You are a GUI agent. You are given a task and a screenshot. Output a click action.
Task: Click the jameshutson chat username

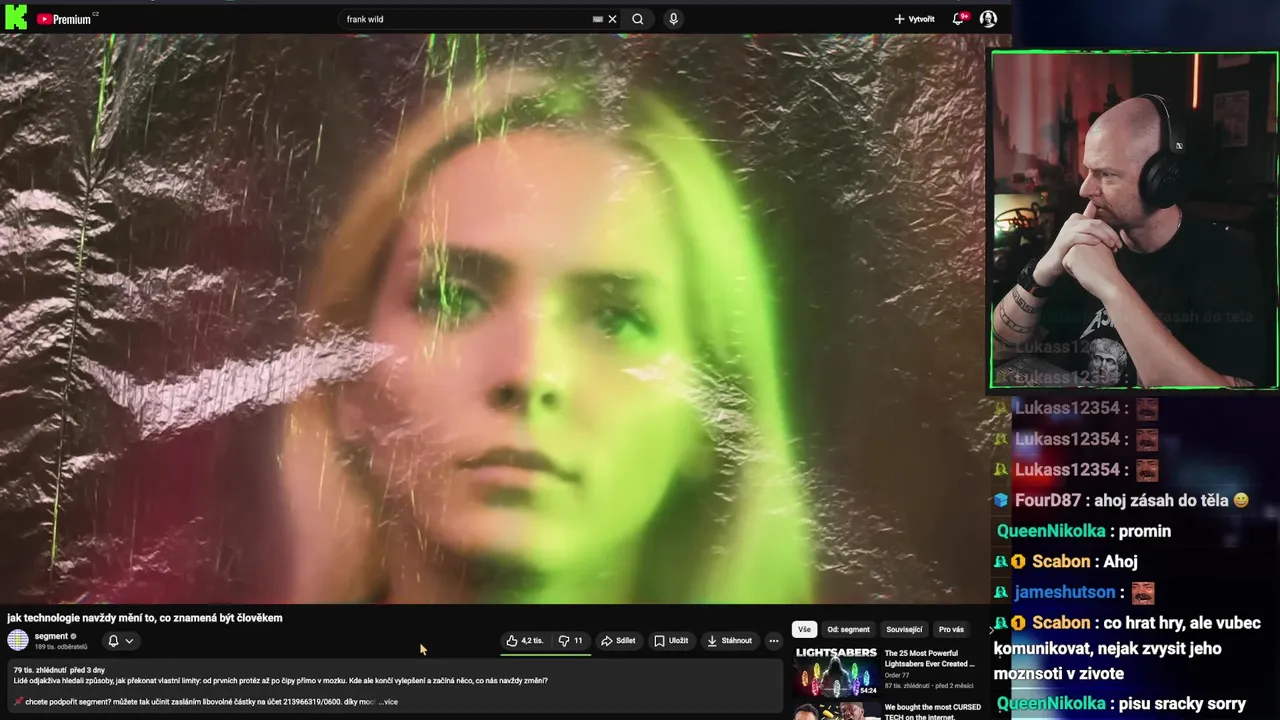pos(1064,592)
